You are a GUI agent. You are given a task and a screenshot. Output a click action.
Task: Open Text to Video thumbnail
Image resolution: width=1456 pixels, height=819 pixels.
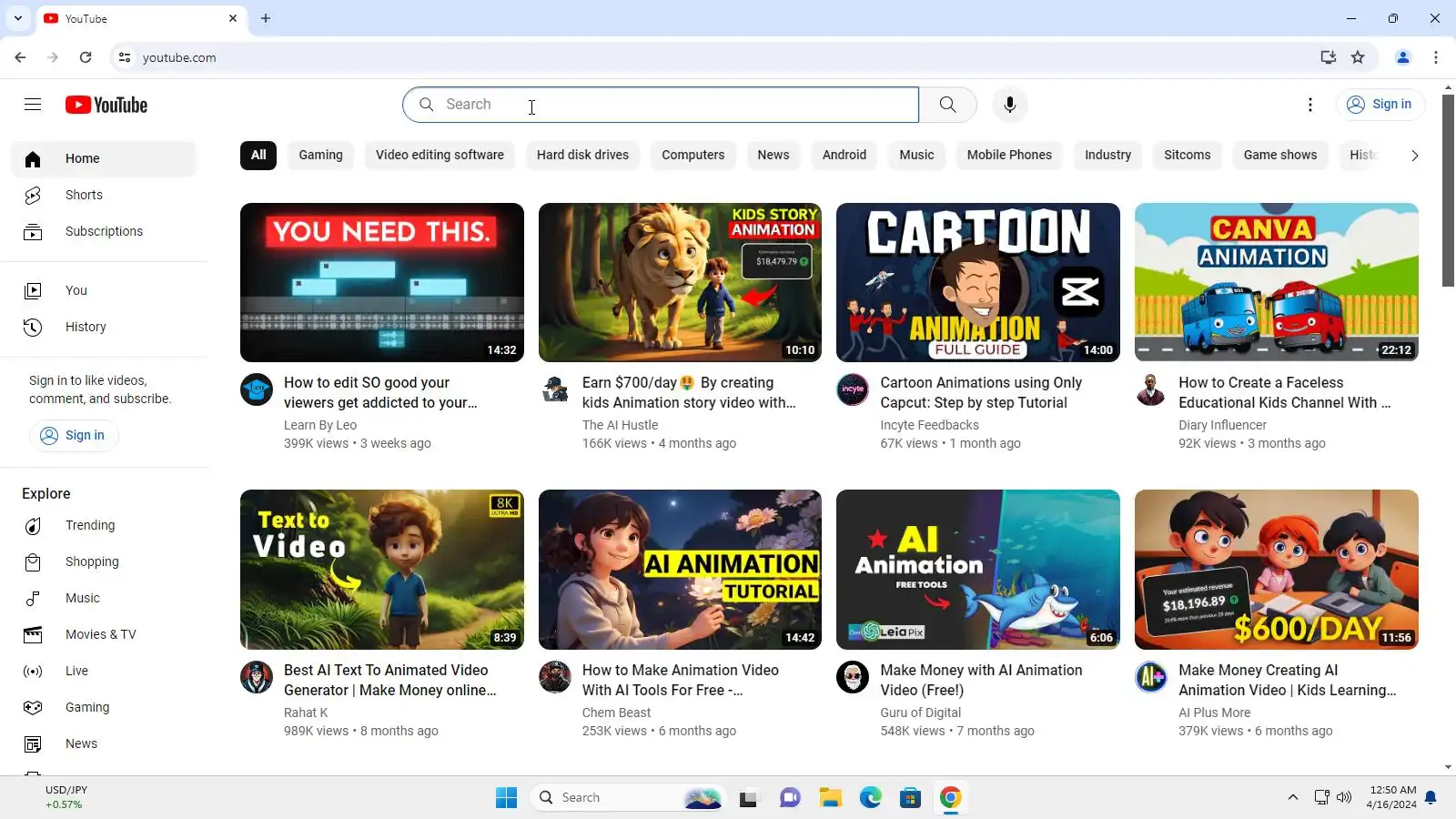click(x=382, y=570)
